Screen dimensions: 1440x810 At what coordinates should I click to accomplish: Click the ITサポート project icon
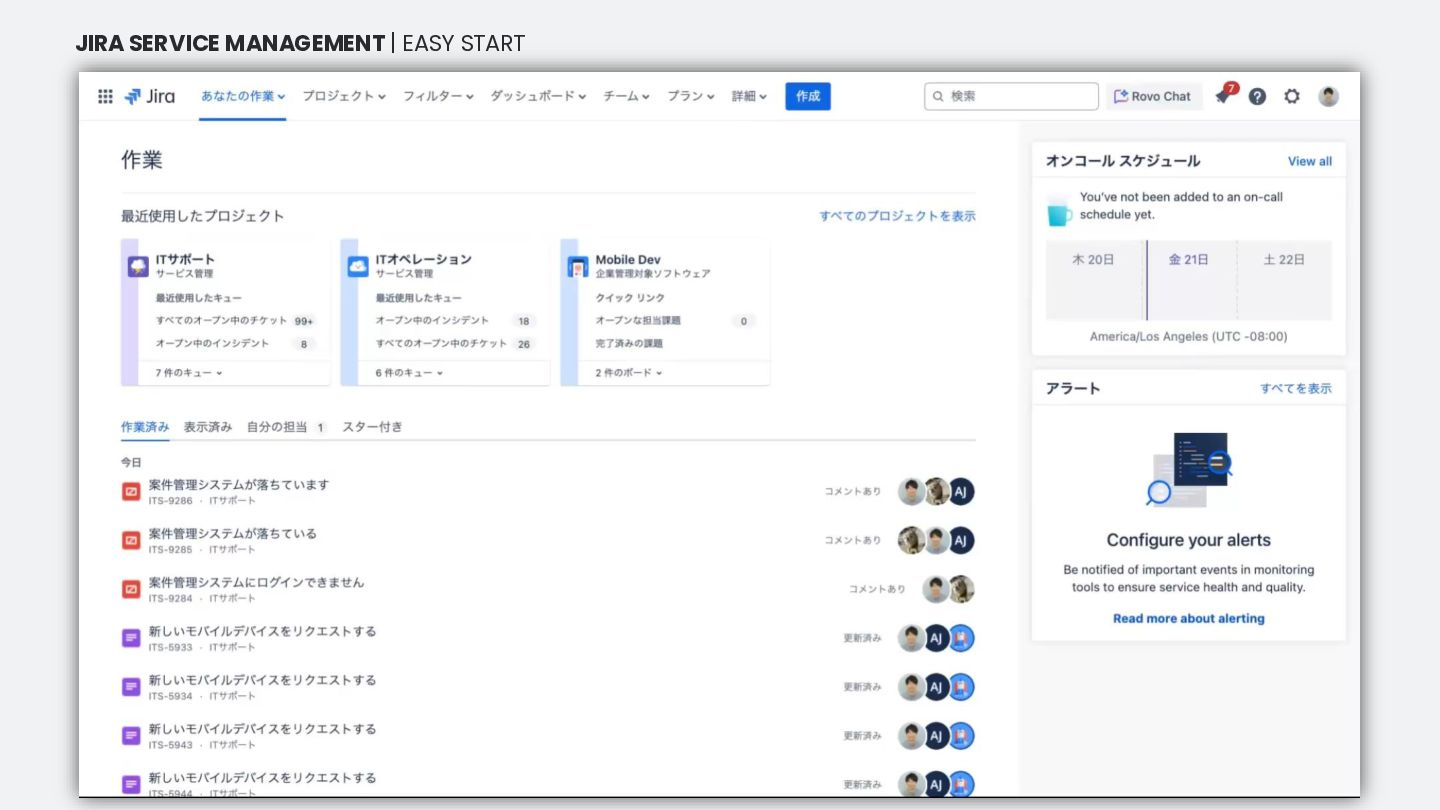coord(138,266)
